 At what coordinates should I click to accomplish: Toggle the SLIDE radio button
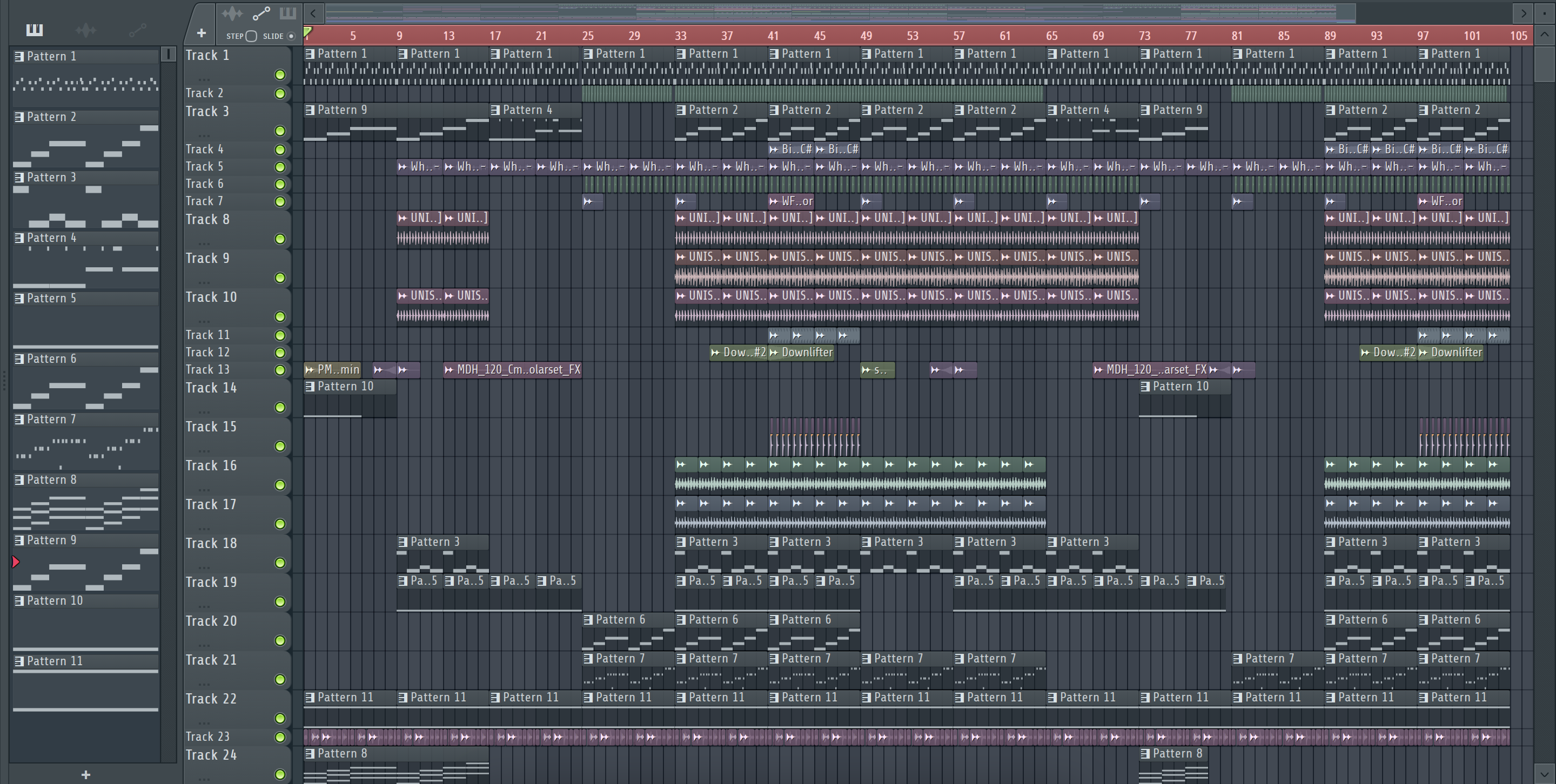(x=291, y=36)
